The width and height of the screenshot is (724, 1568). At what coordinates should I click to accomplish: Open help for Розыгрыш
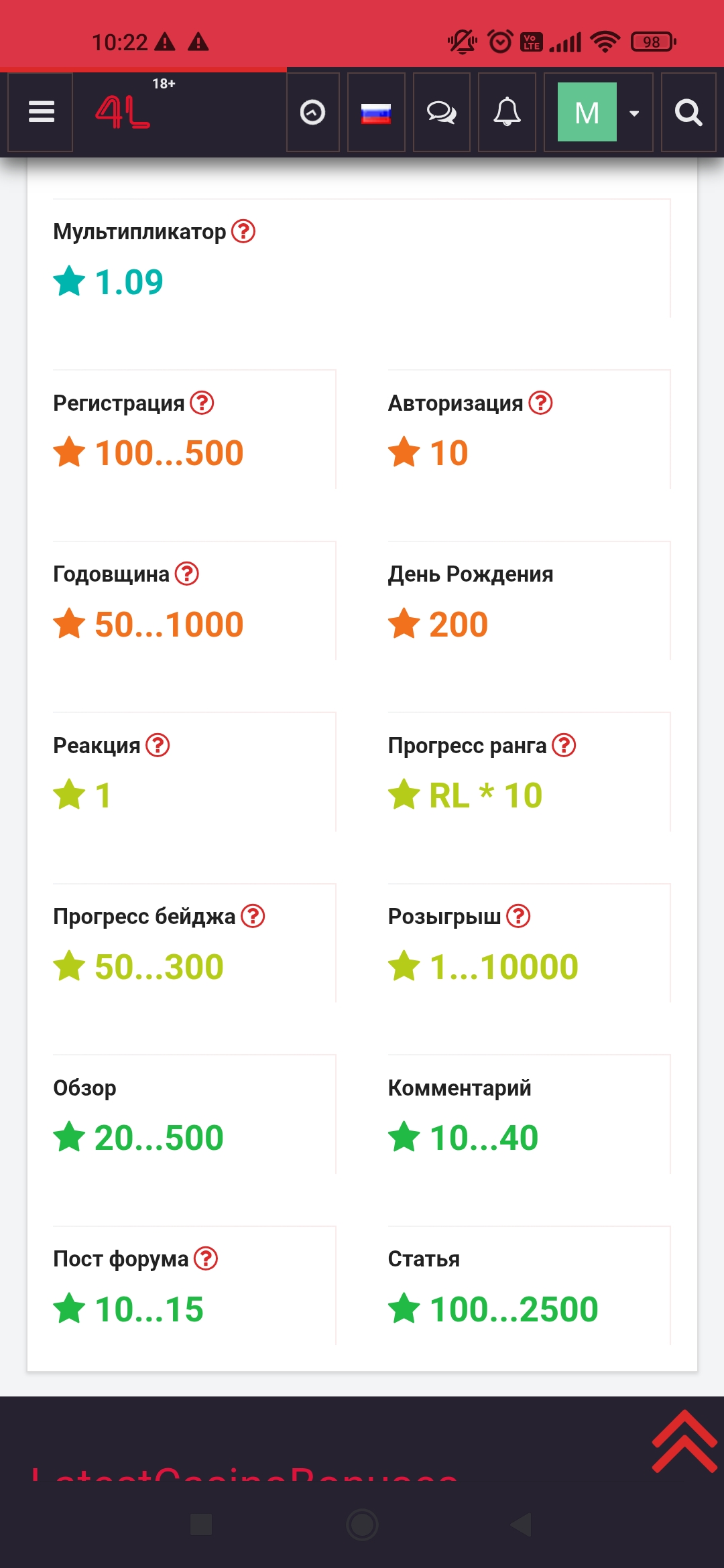coord(518,916)
